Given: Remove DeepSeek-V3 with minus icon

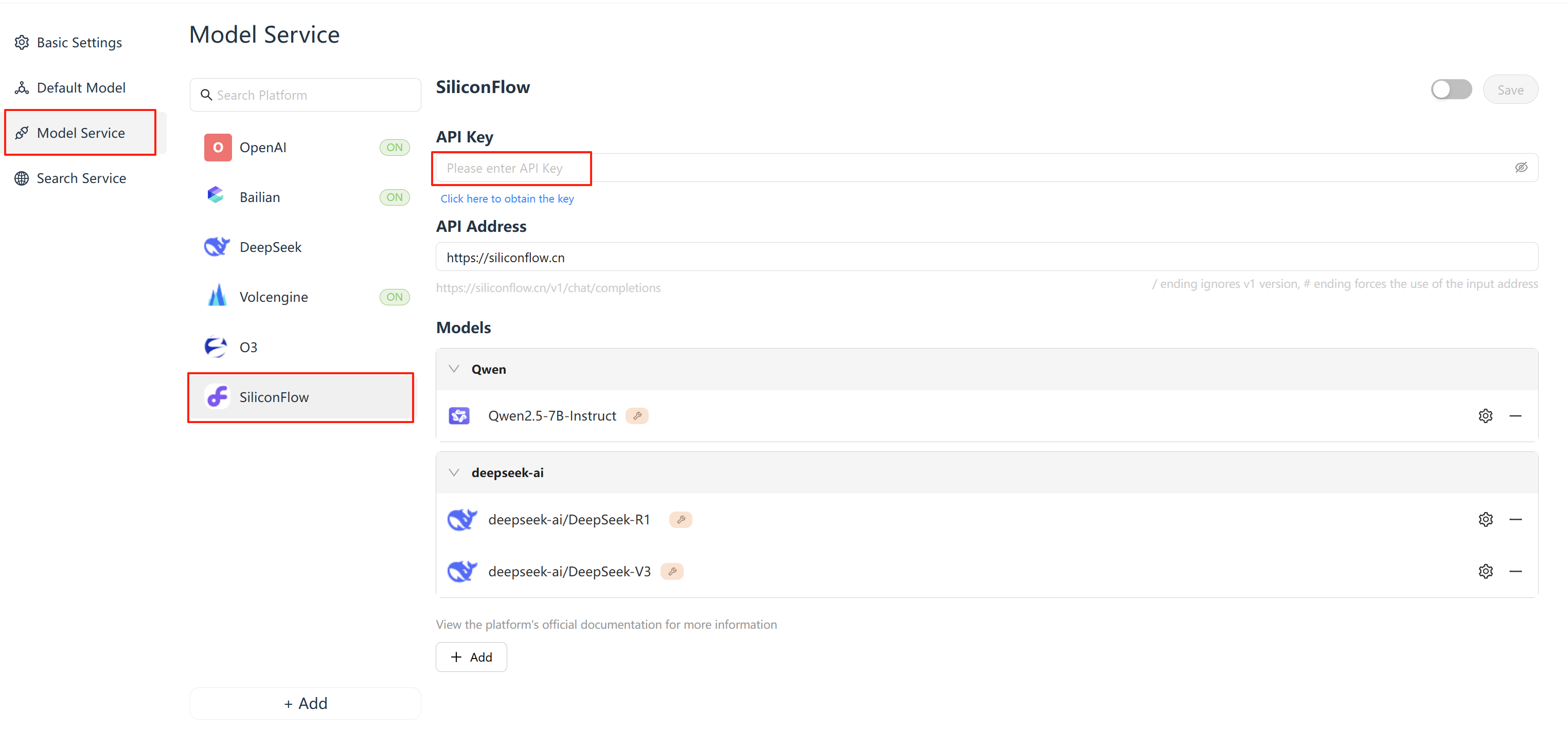Looking at the screenshot, I should [1515, 571].
